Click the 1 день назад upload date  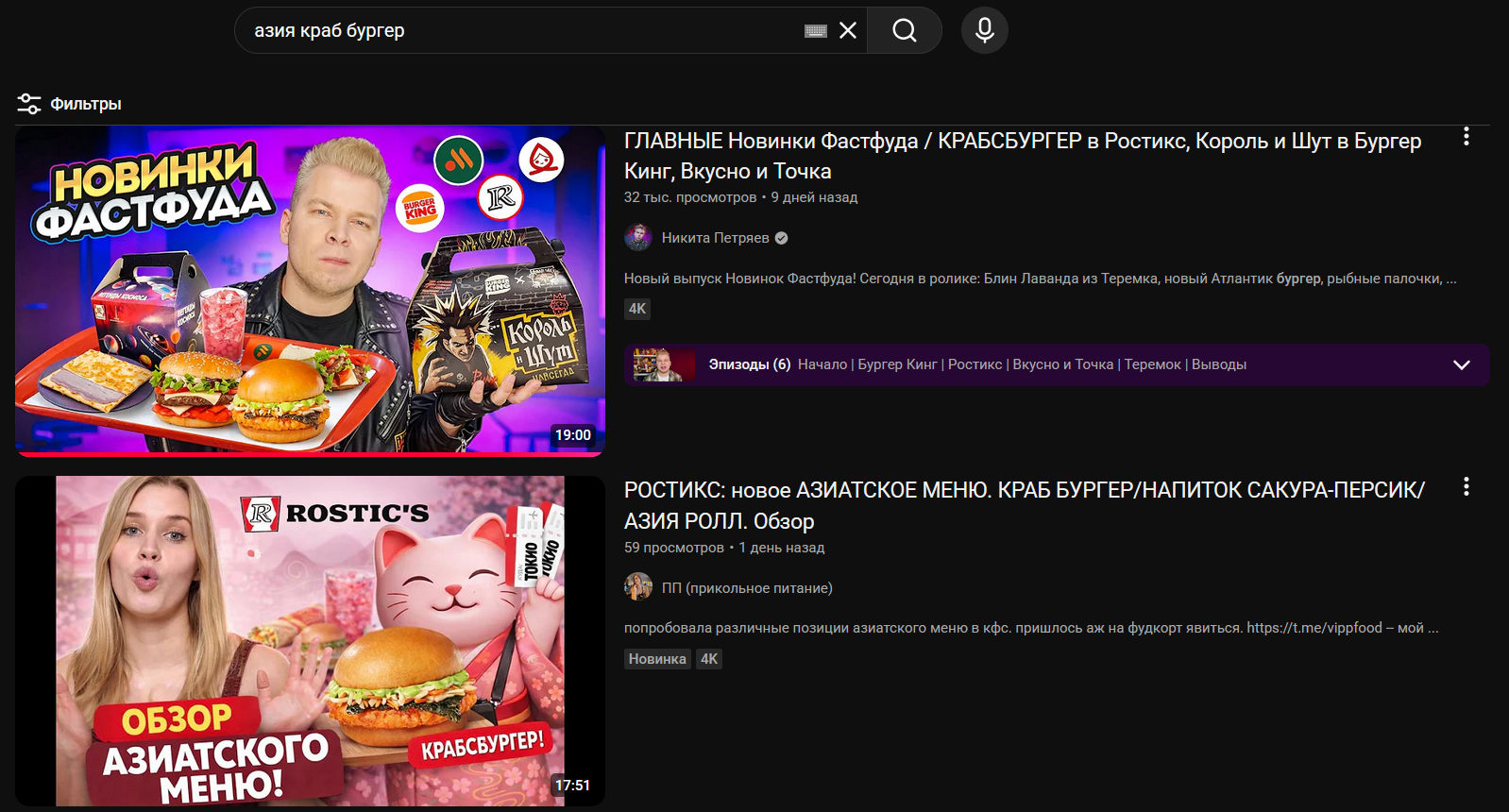tap(781, 548)
